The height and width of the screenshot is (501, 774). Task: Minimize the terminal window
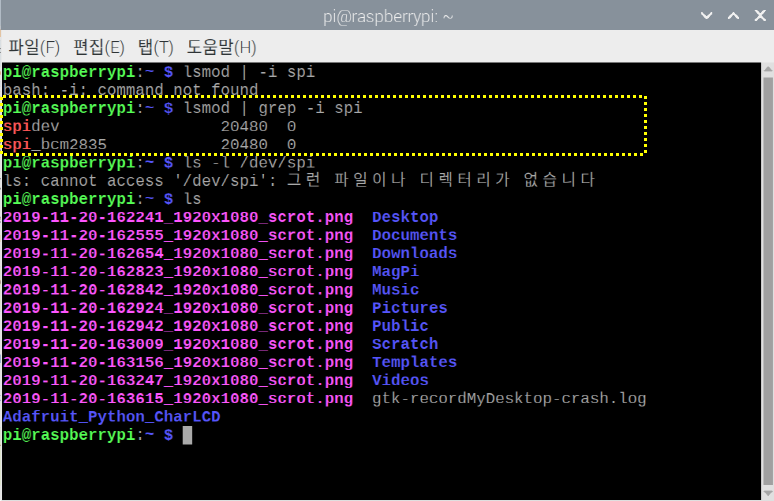click(706, 16)
